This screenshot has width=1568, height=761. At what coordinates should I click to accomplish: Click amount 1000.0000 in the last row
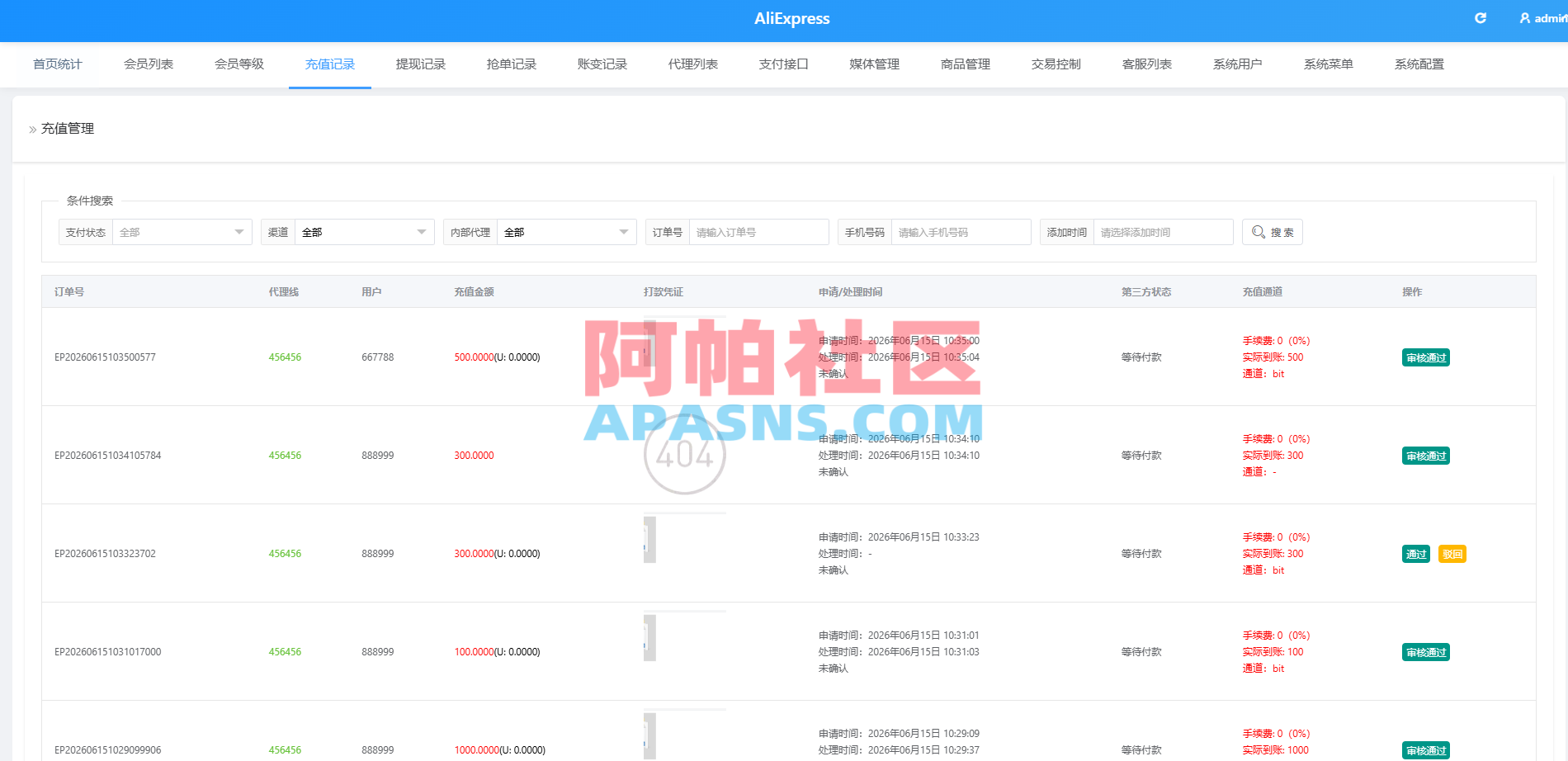[477, 750]
